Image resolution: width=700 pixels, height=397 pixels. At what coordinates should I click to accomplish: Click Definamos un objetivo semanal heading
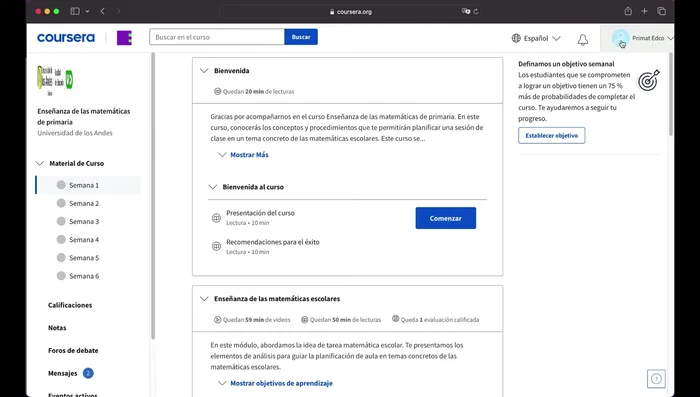566,64
